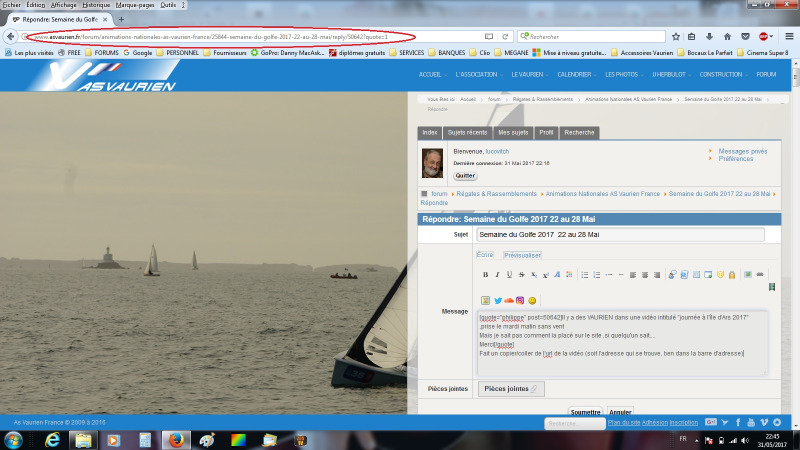Image resolution: width=800 pixels, height=450 pixels.
Task: Switch to the forum Recherche tab
Action: point(579,133)
